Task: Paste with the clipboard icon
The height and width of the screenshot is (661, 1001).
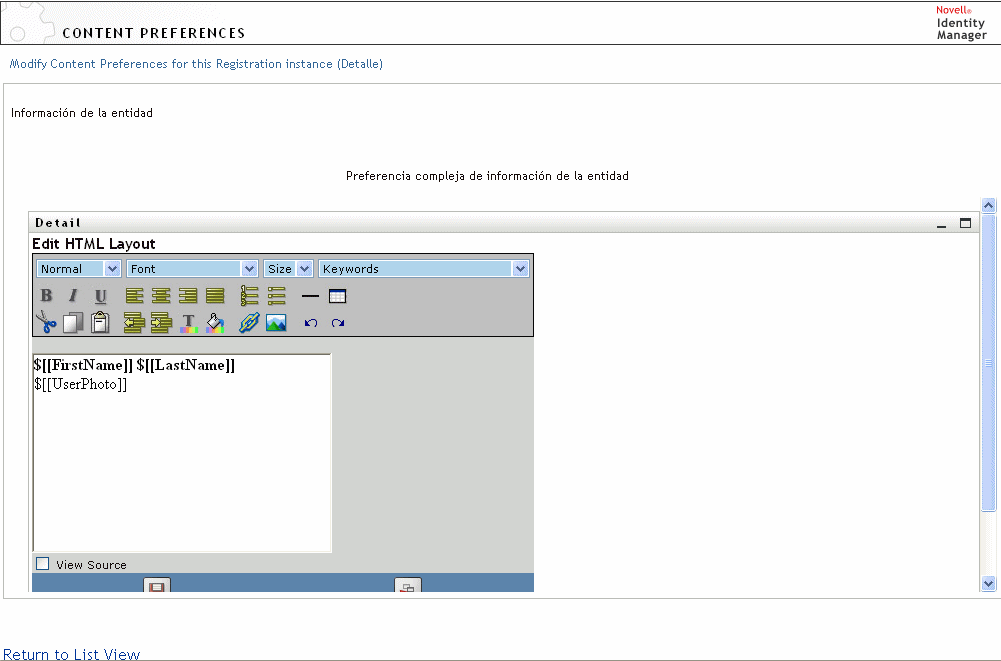Action: [100, 323]
